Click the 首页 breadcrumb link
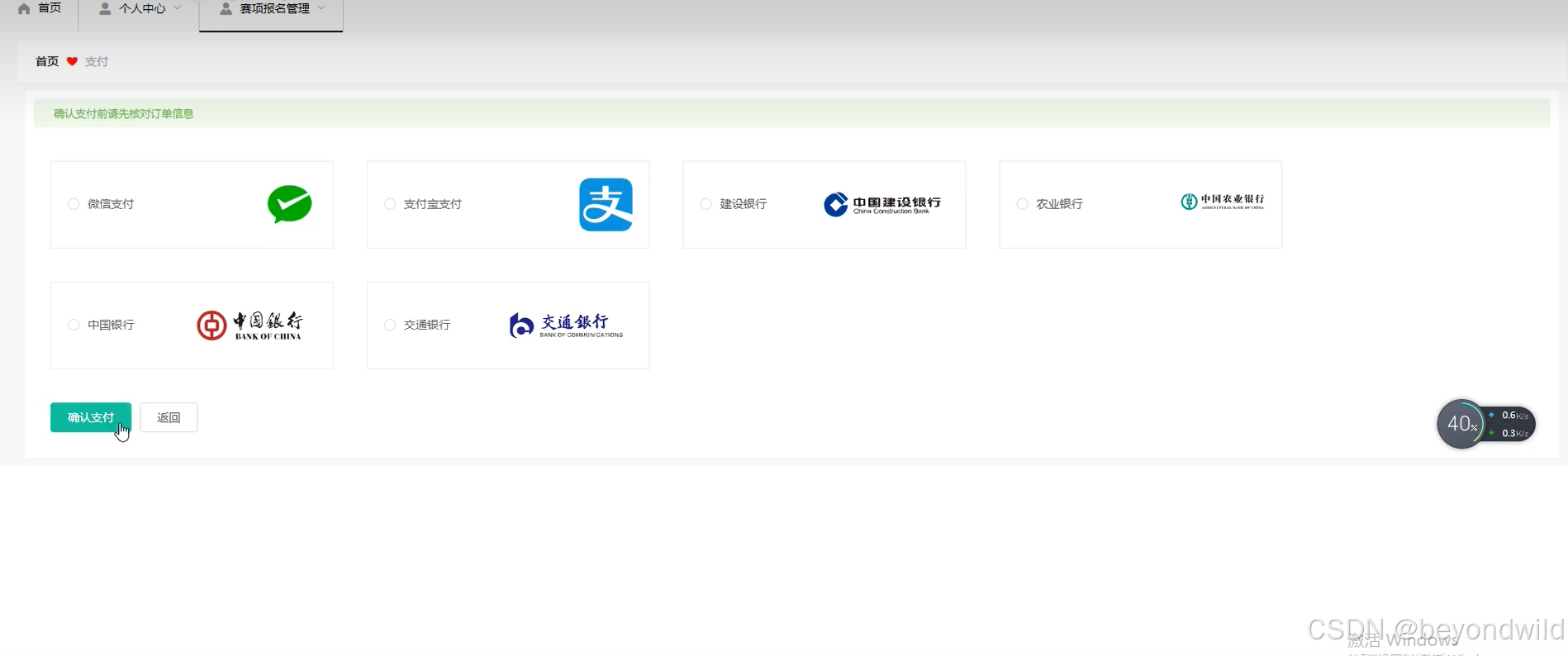Image resolution: width=1568 pixels, height=656 pixels. tap(47, 61)
